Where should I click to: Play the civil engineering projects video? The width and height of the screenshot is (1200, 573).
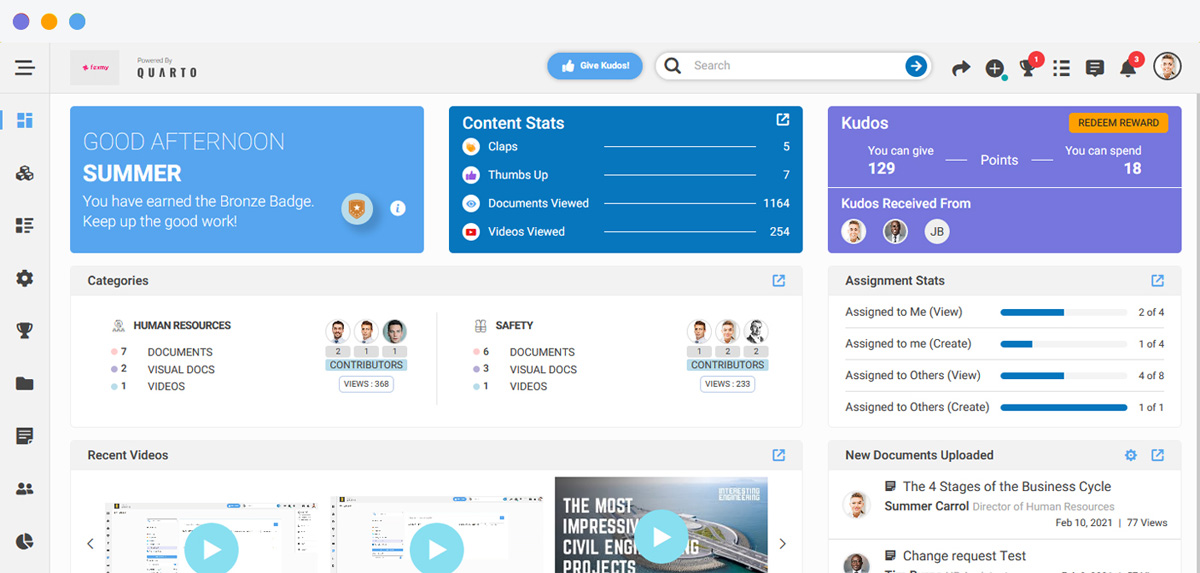coord(661,537)
